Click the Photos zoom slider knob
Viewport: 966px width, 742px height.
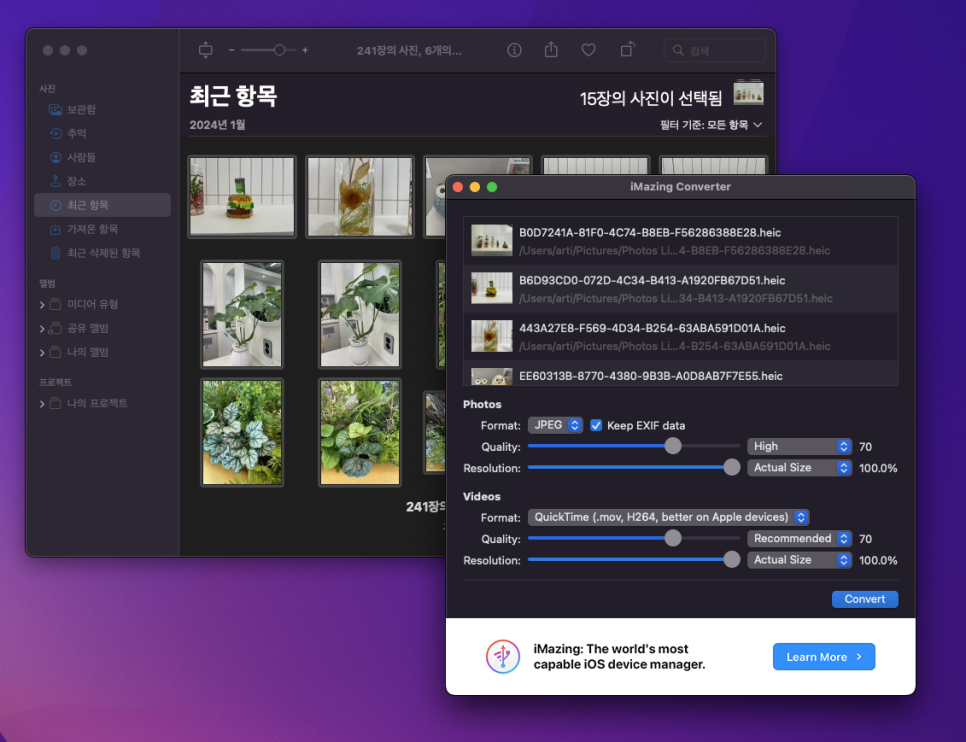280,51
